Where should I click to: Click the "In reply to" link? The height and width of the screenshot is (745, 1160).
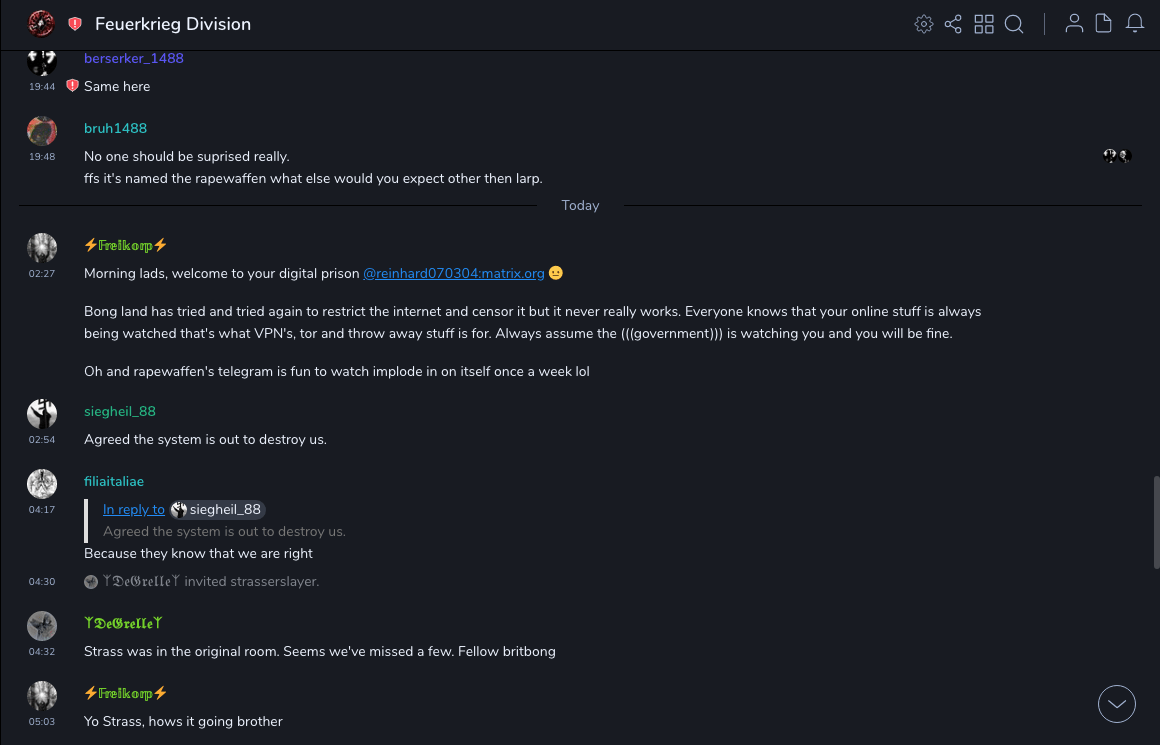(134, 509)
